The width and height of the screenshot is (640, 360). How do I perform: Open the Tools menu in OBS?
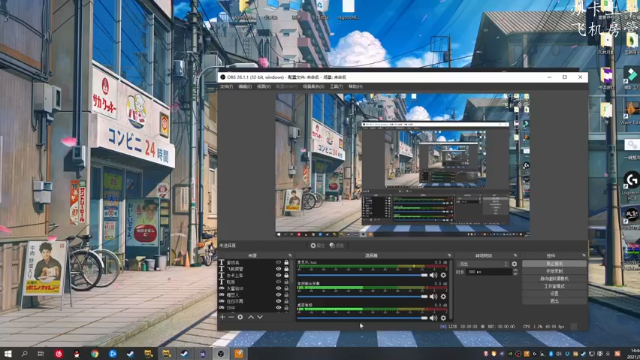tap(336, 87)
